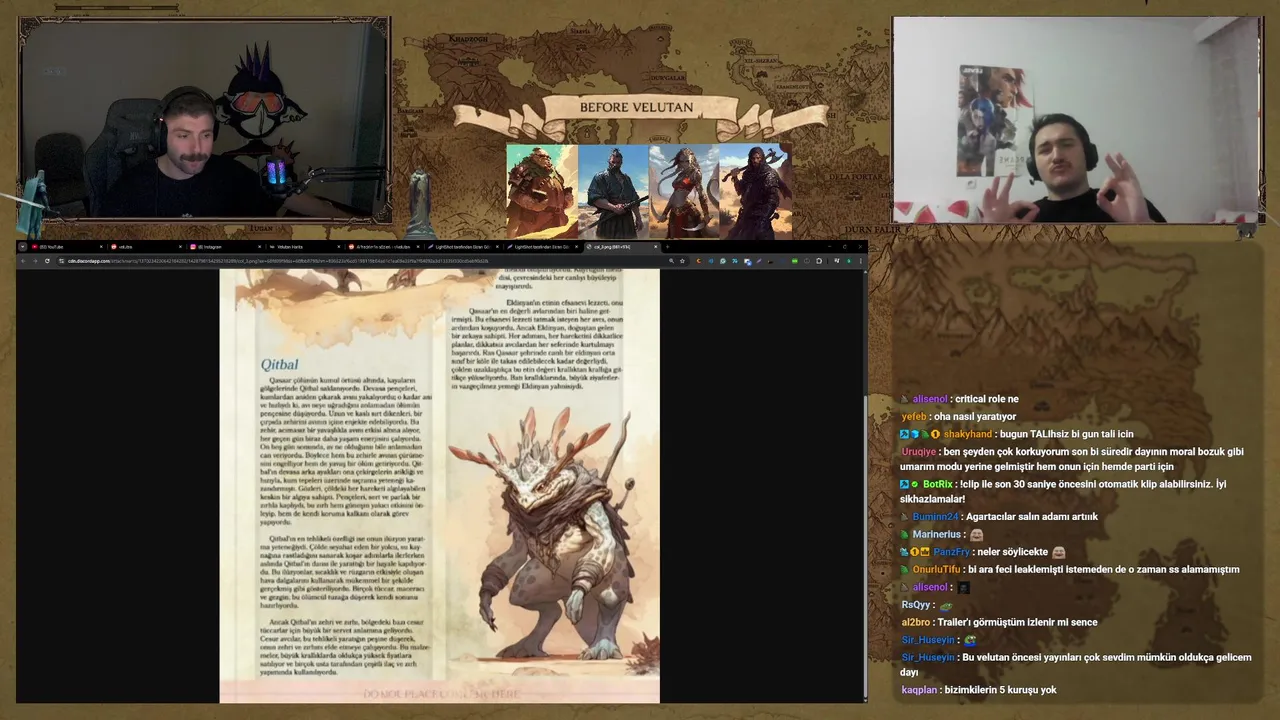Open the browser extensions puzzle menu
1280x720 pixels.
coord(819,261)
